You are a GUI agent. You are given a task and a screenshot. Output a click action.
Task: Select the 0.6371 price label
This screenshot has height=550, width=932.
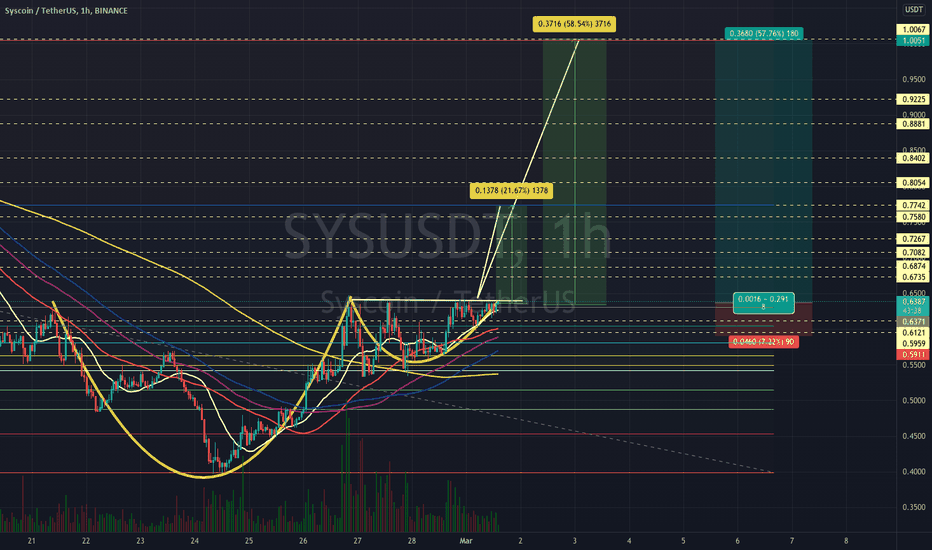(914, 322)
